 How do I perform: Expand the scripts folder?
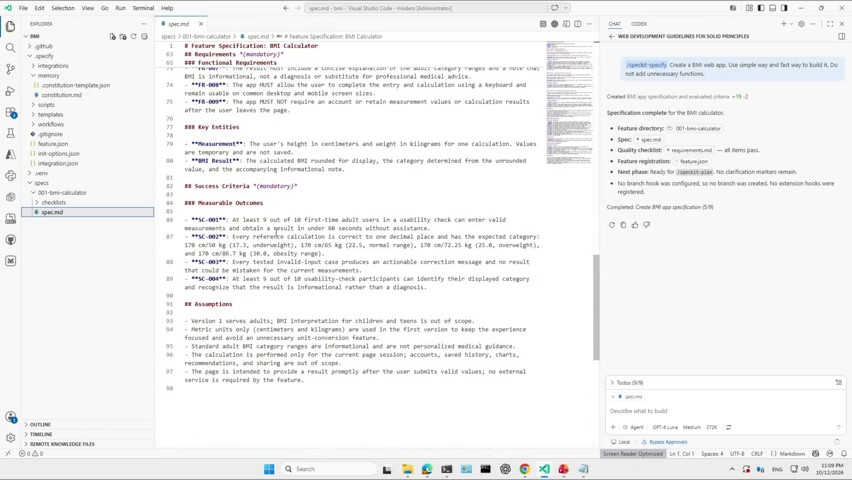pos(46,105)
